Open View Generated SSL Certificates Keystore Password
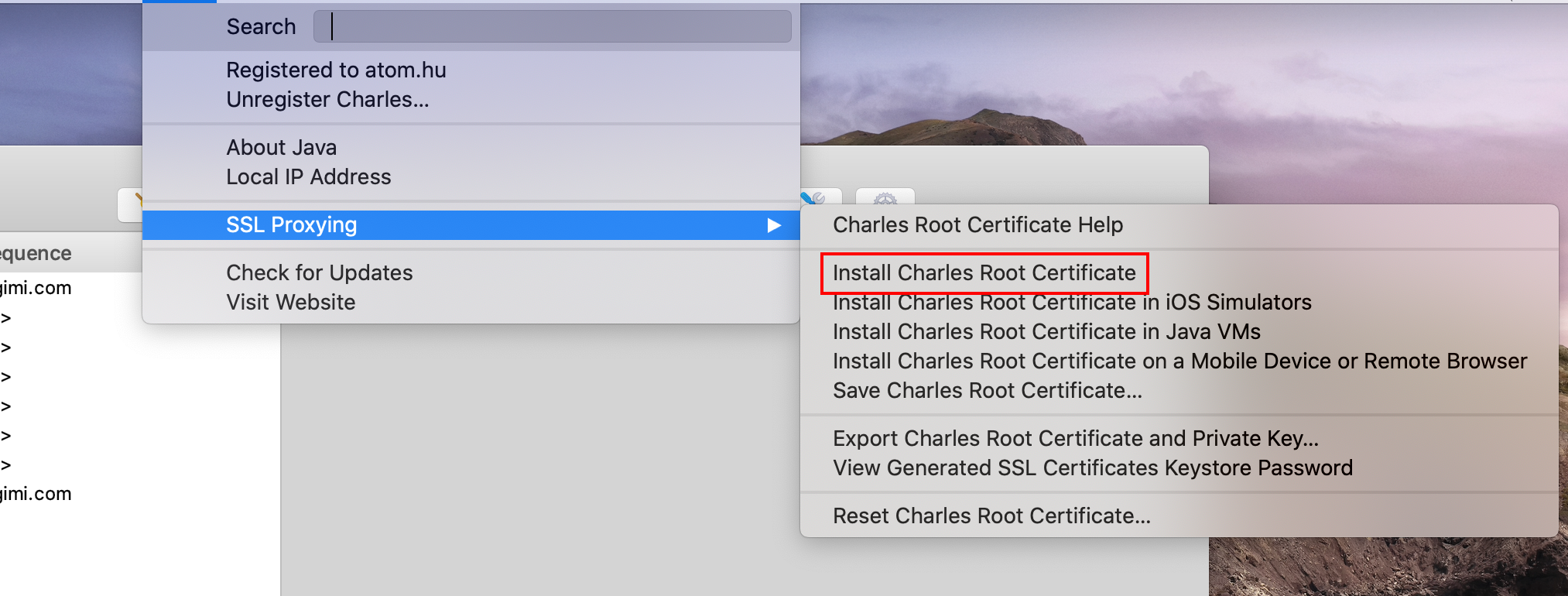 [1092, 468]
